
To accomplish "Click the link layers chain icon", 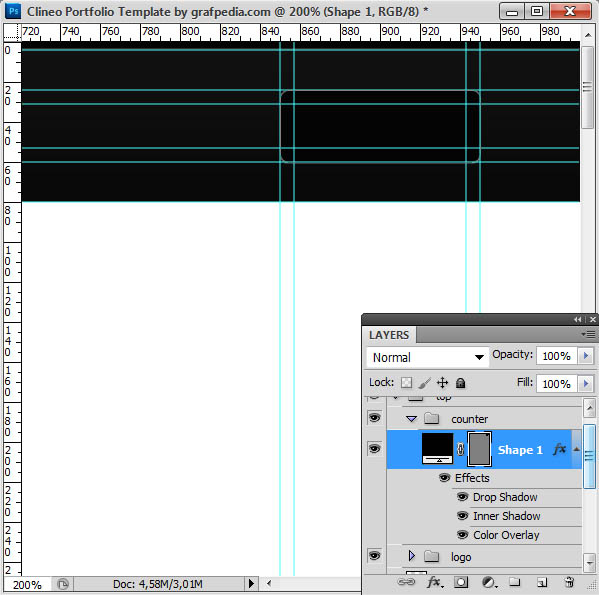I will [x=406, y=582].
